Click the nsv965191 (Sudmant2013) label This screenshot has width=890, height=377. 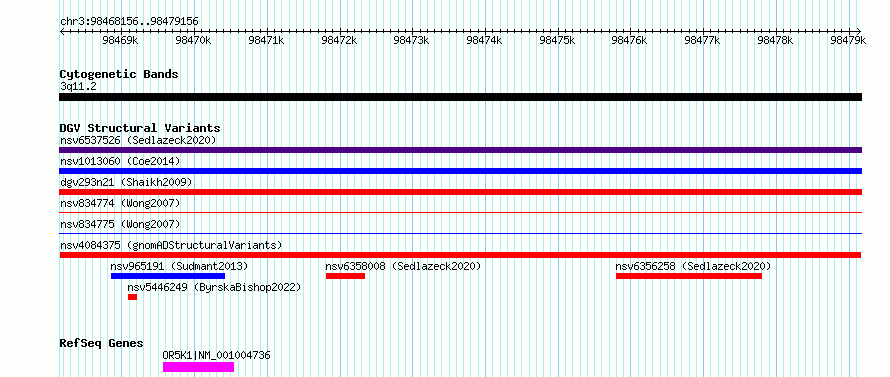(179, 266)
